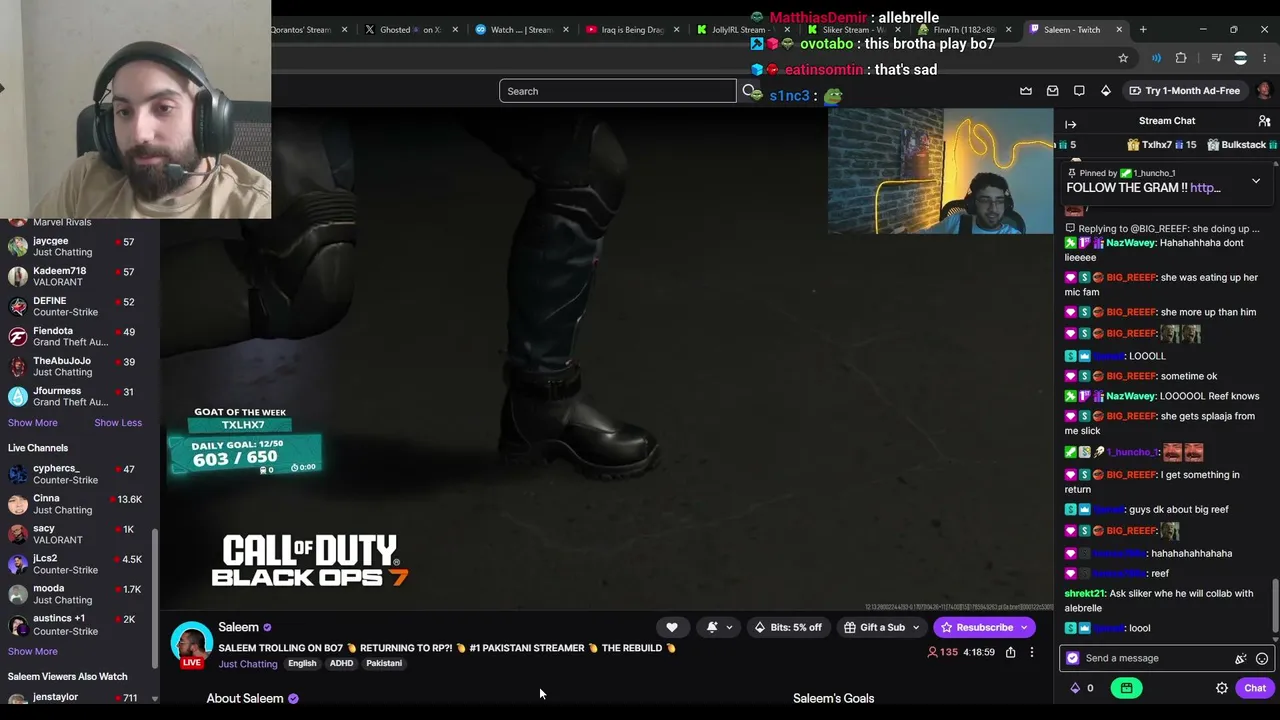Open the green rewards icon below chat
This screenshot has width=1280, height=720.
pos(1126,688)
